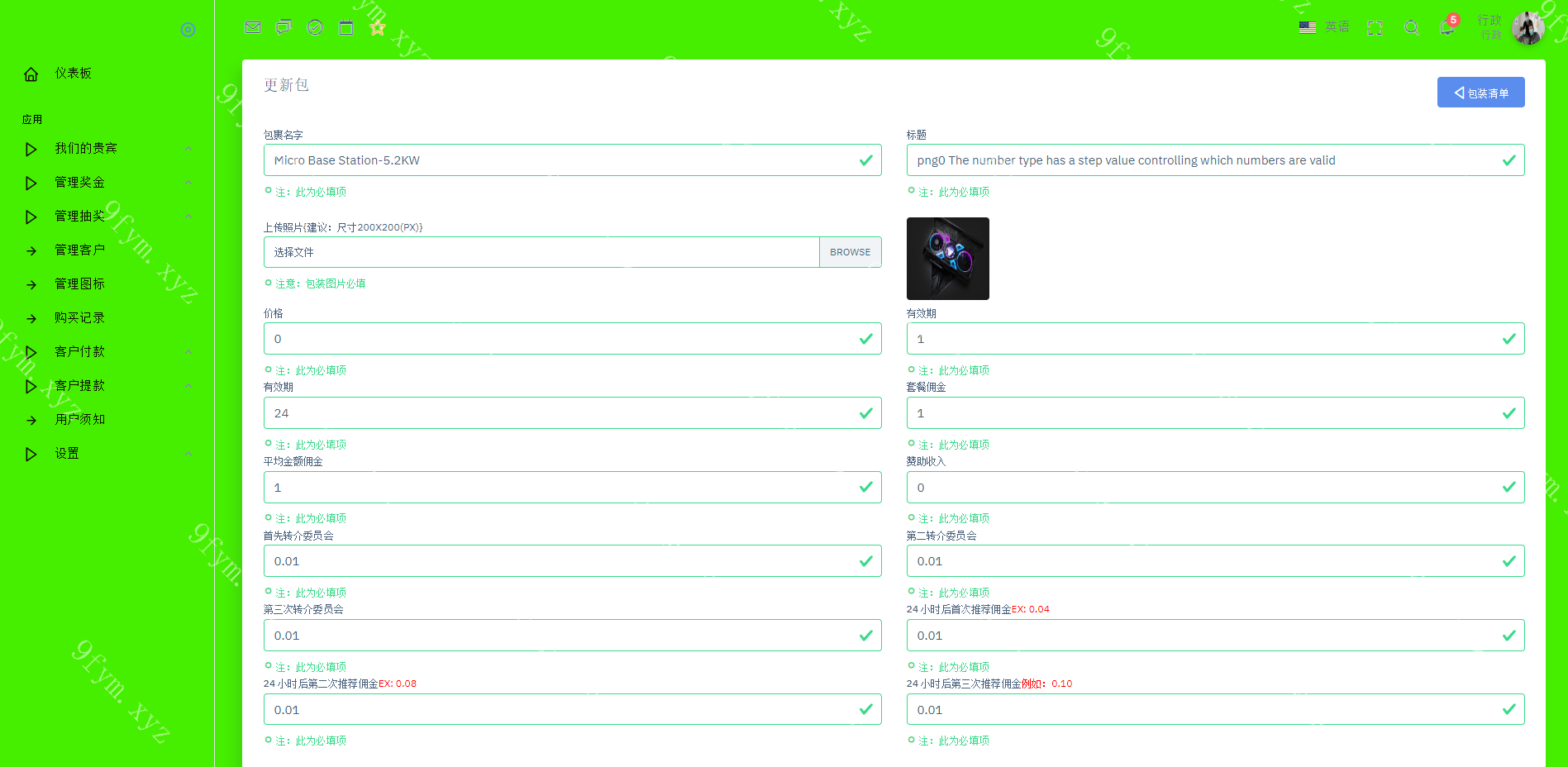Image resolution: width=1568 pixels, height=767 pixels.
Task: Focus the 24小时后第三次推荐佣金 input field
Action: [1216, 710]
